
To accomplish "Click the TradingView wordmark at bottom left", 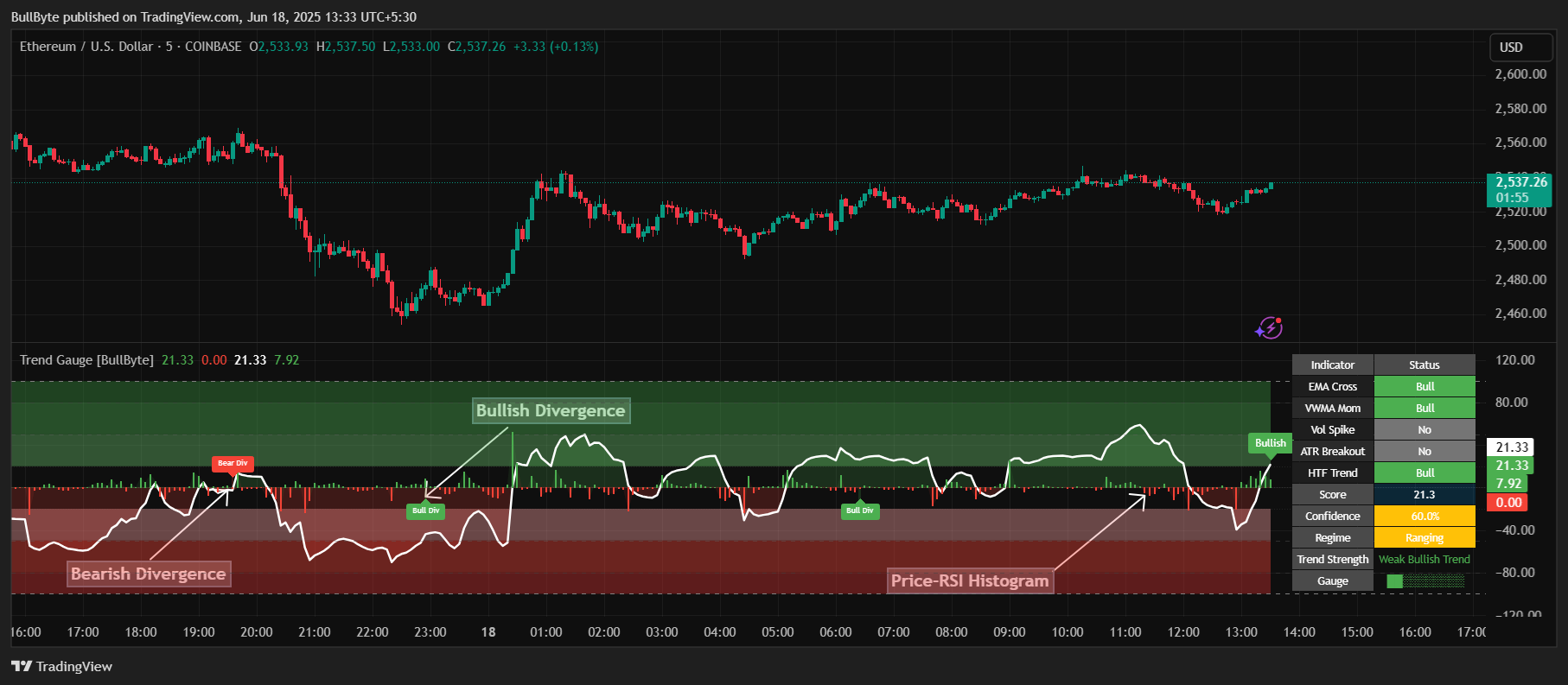I will click(74, 666).
